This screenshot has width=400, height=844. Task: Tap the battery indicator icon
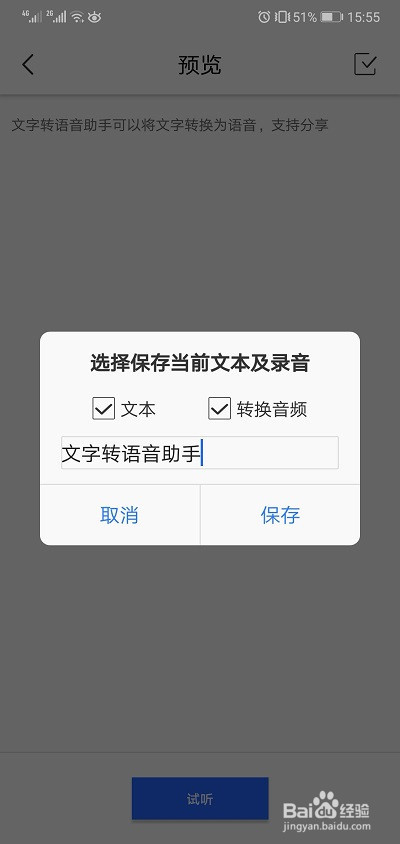coord(332,17)
